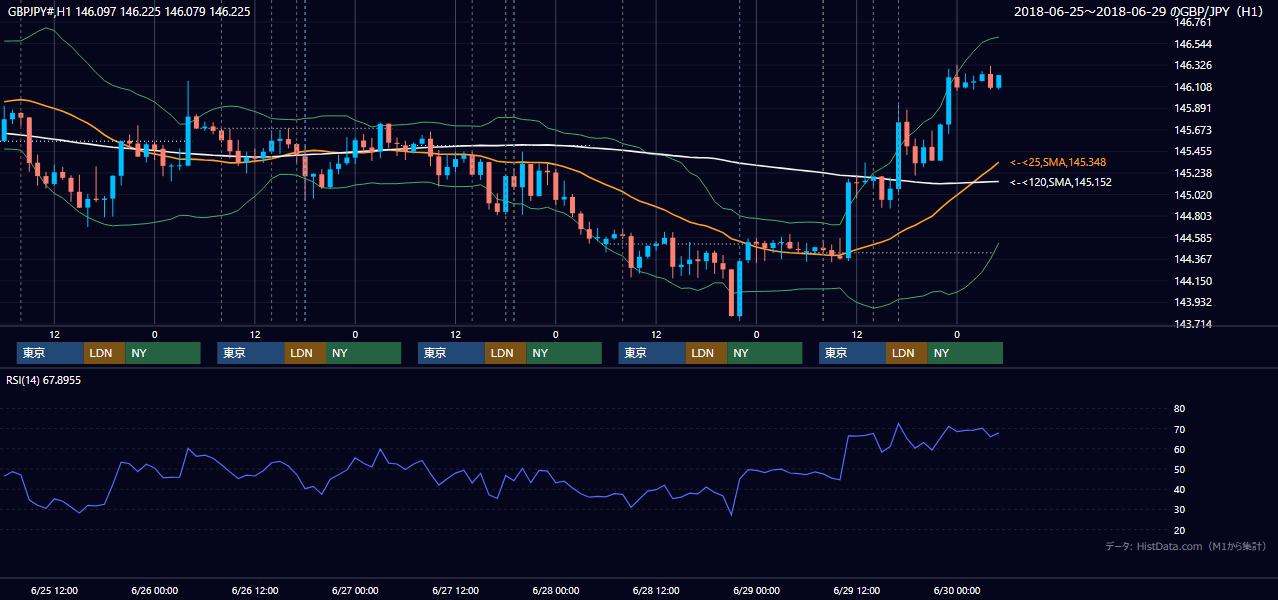Select the rightmost NY session block
The height and width of the screenshot is (600, 1278).
pos(965,353)
